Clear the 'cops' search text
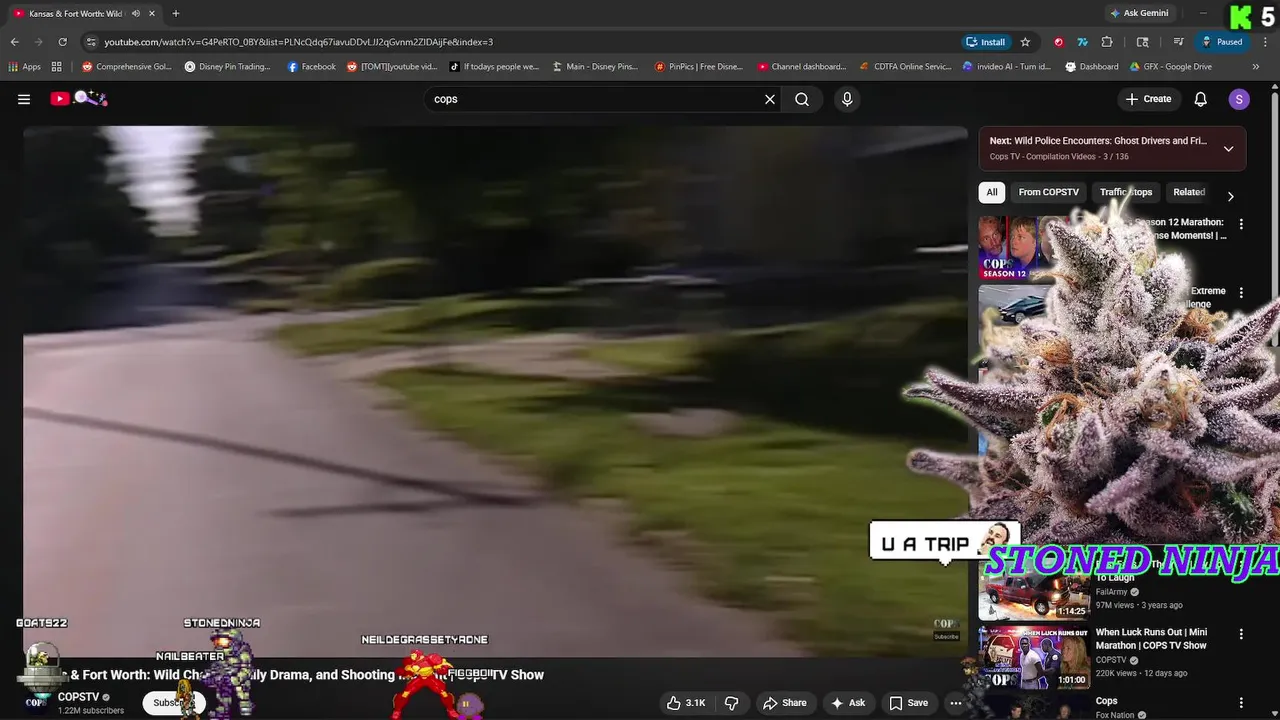Viewport: 1280px width, 720px height. click(x=770, y=99)
